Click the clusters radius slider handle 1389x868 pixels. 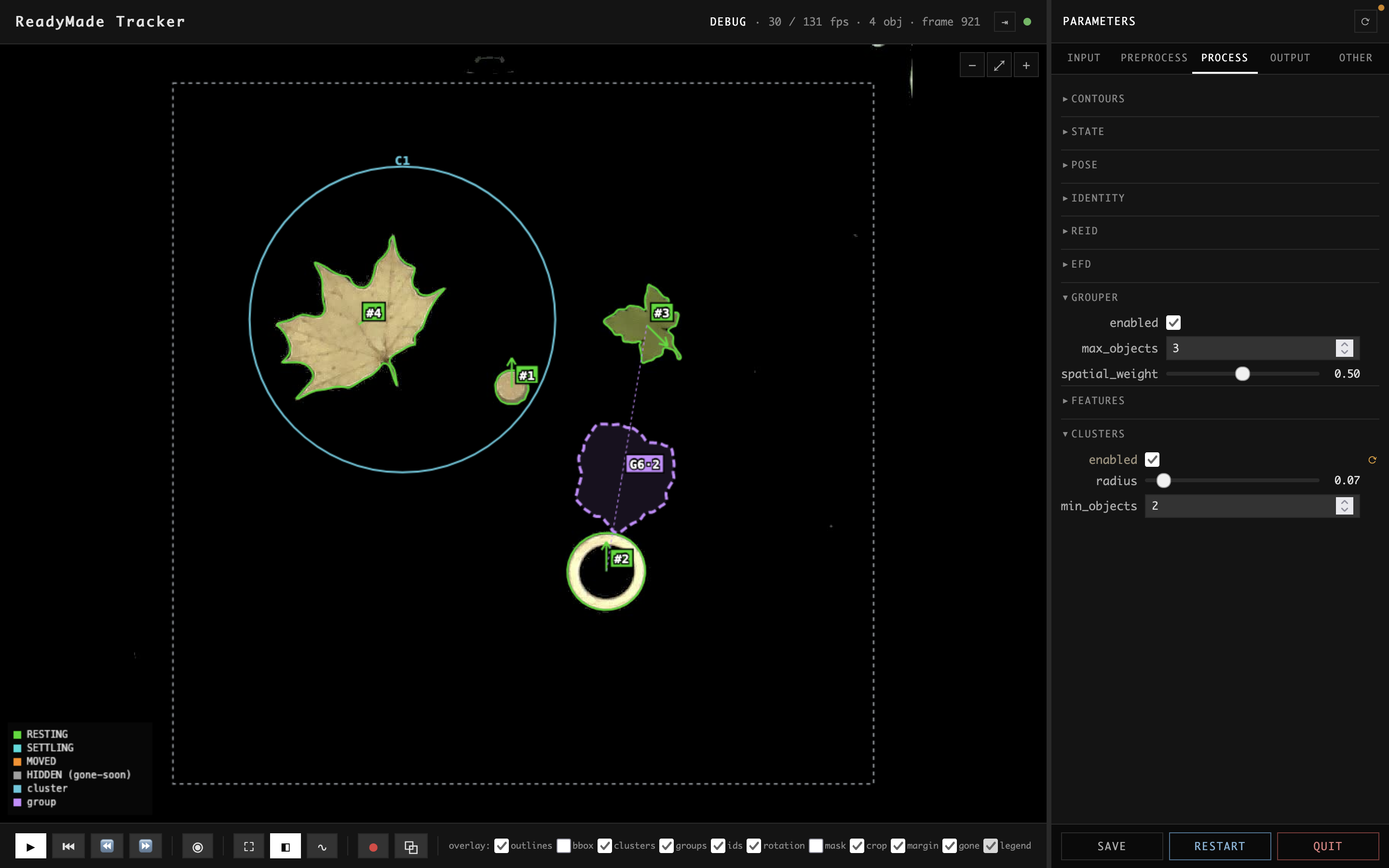click(x=1163, y=480)
